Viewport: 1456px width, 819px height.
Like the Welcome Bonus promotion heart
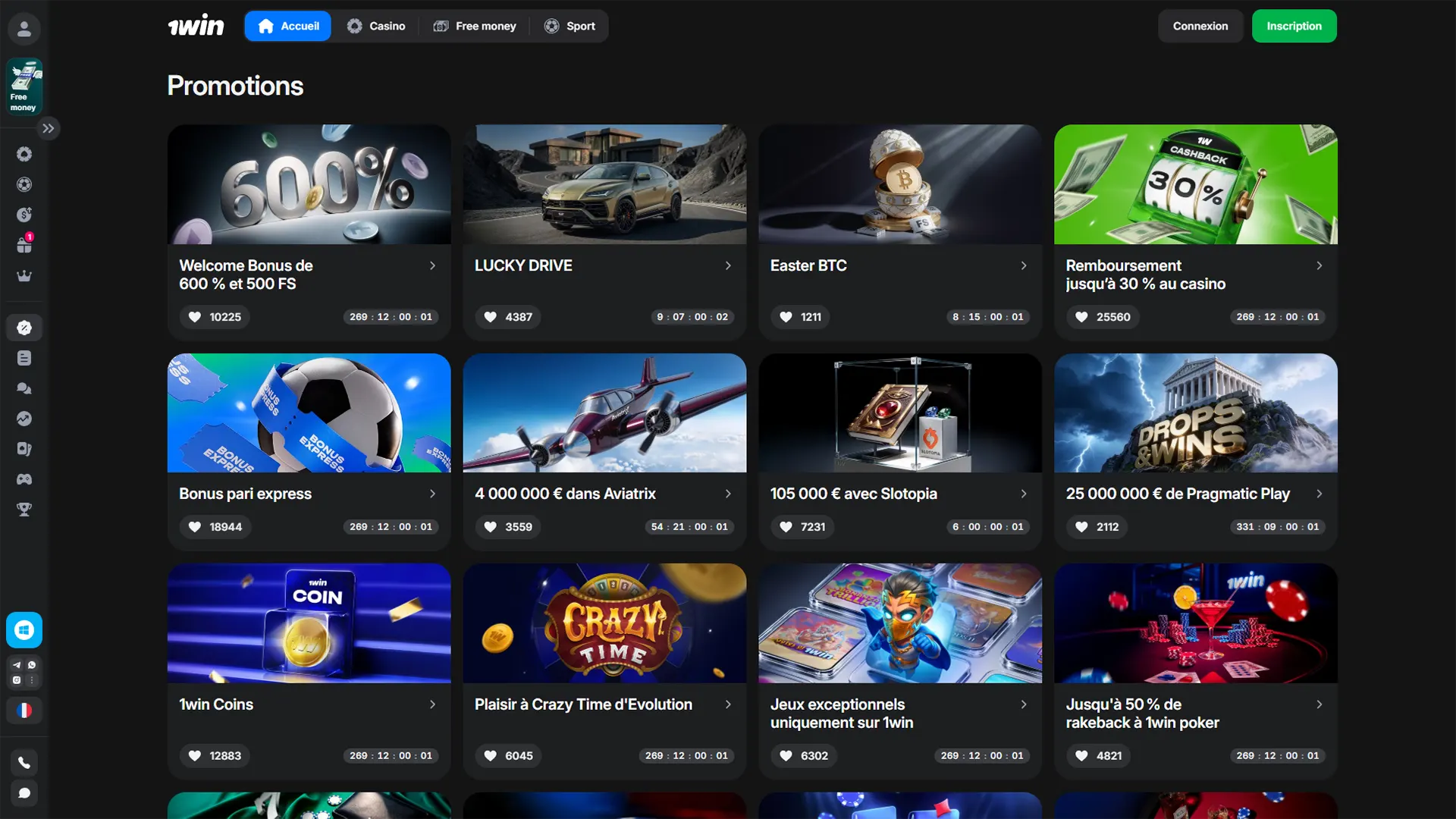click(x=195, y=317)
